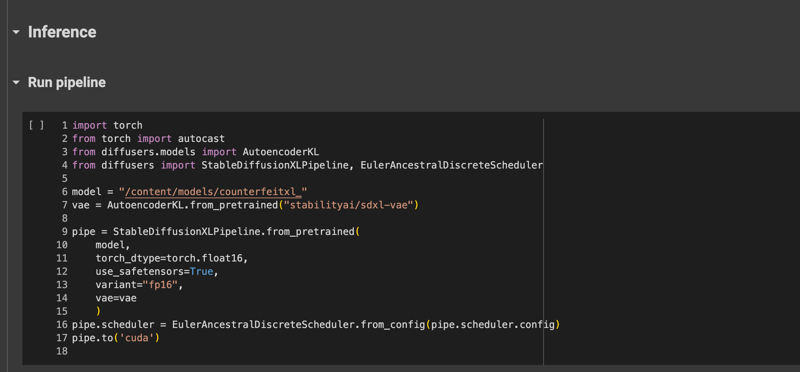The width and height of the screenshot is (800, 372).
Task: Click the StableDiffusionXLPipeline.from_pretrained( line
Action: point(216,232)
